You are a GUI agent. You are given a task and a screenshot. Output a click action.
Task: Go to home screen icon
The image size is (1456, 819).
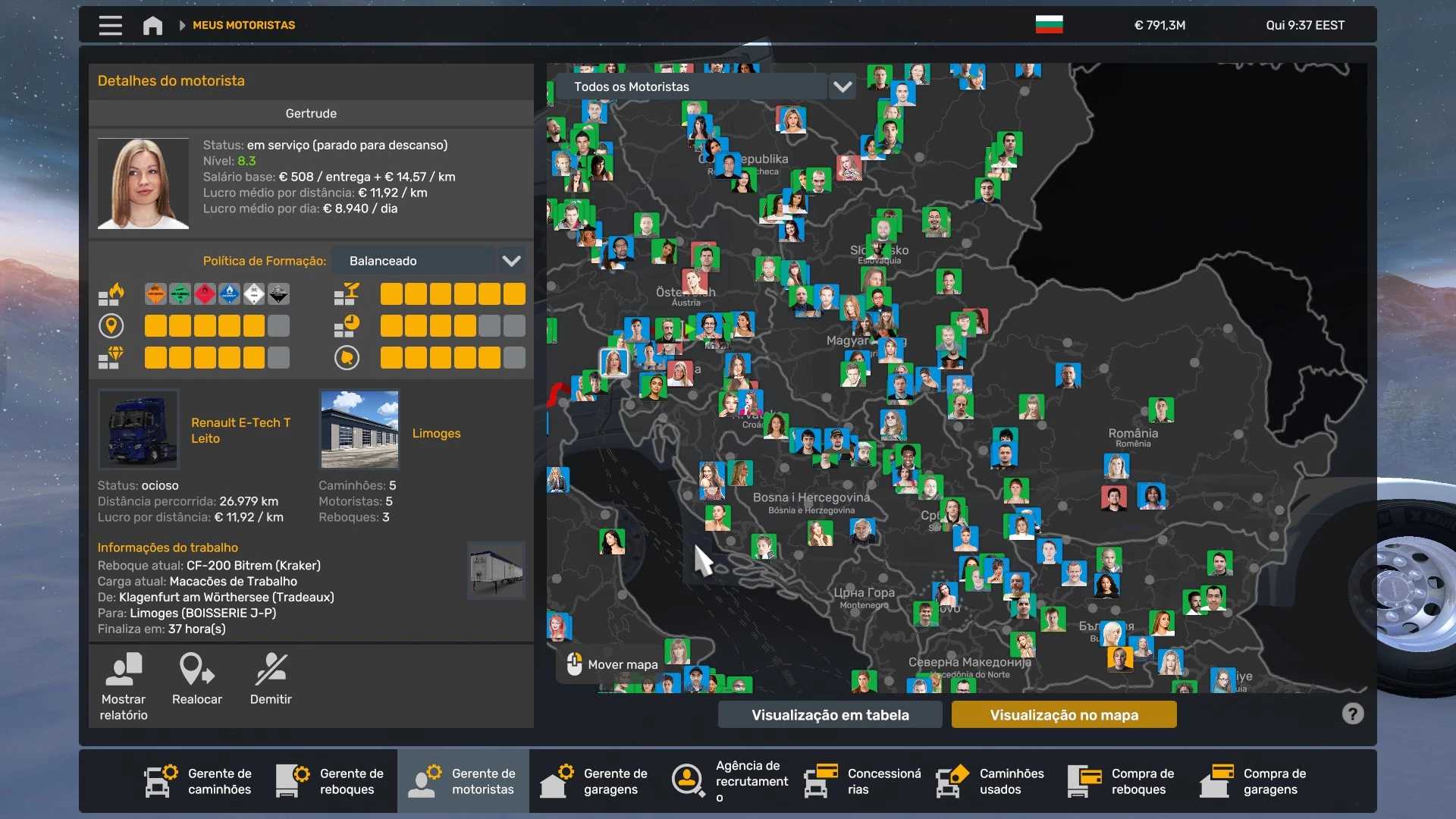point(152,25)
